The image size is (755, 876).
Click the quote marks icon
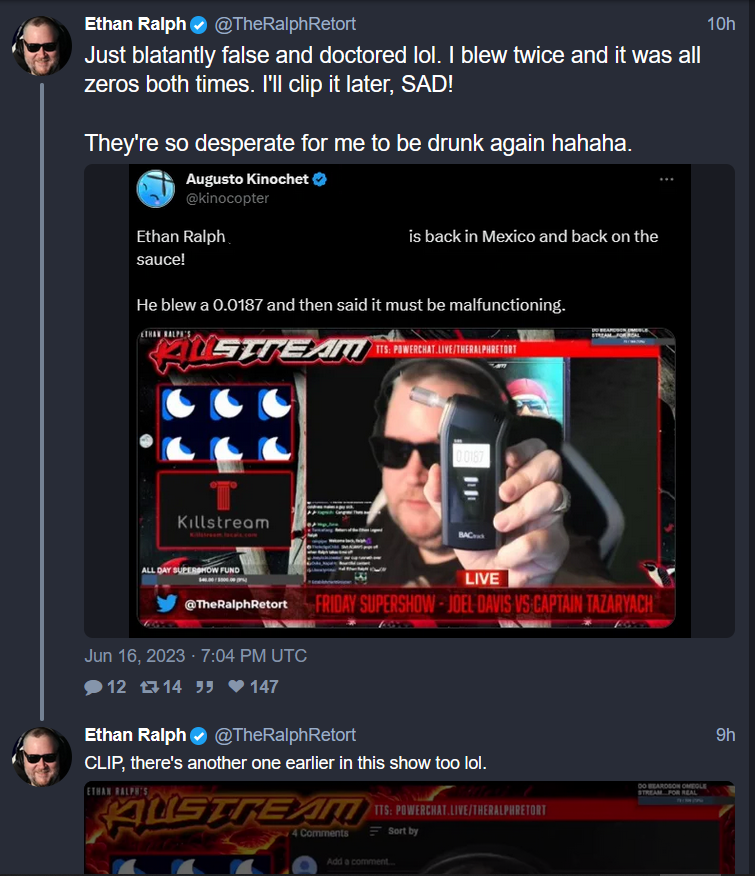click(x=205, y=687)
